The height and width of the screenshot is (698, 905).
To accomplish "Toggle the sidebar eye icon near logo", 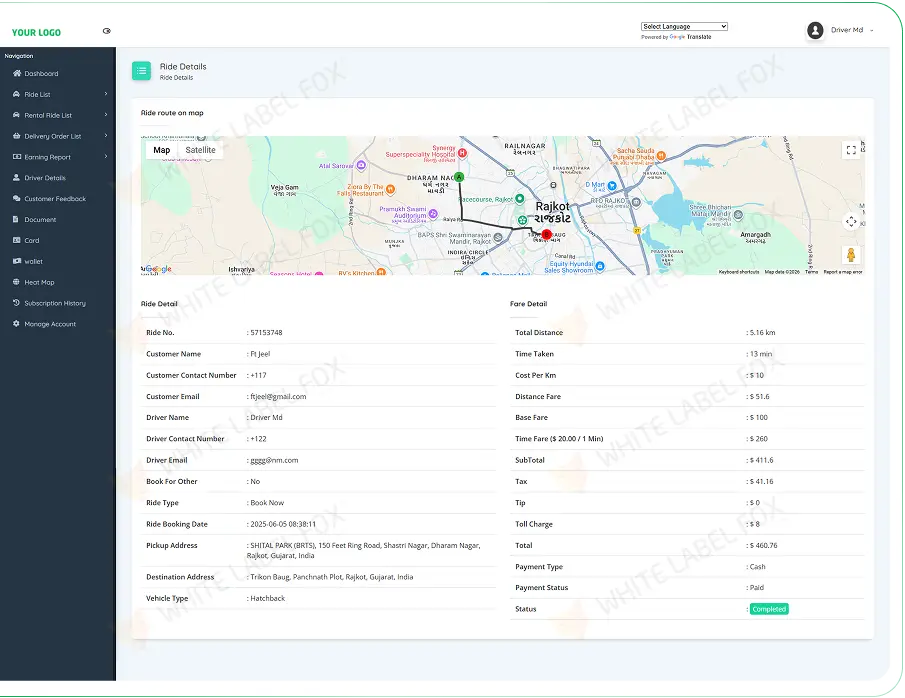I will [x=107, y=31].
